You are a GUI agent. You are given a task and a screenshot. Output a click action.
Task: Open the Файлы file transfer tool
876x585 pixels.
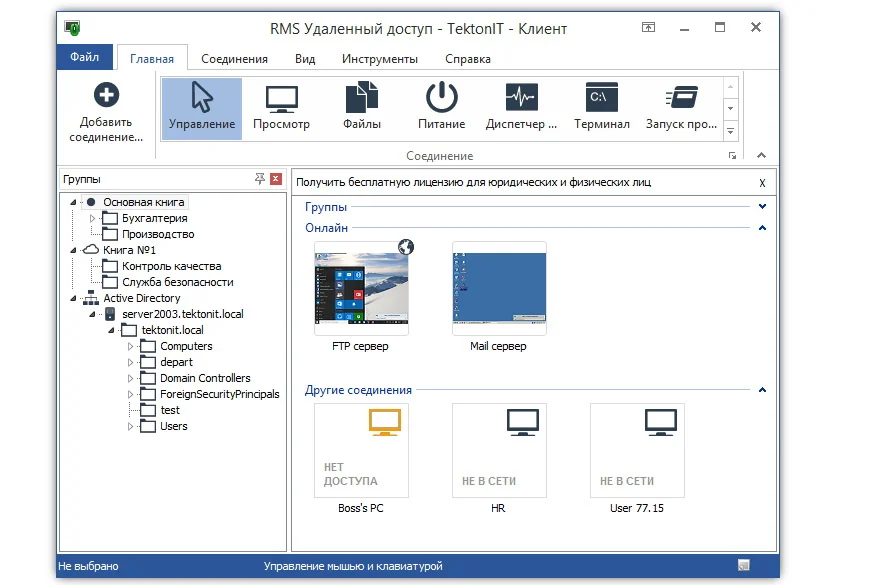[362, 108]
